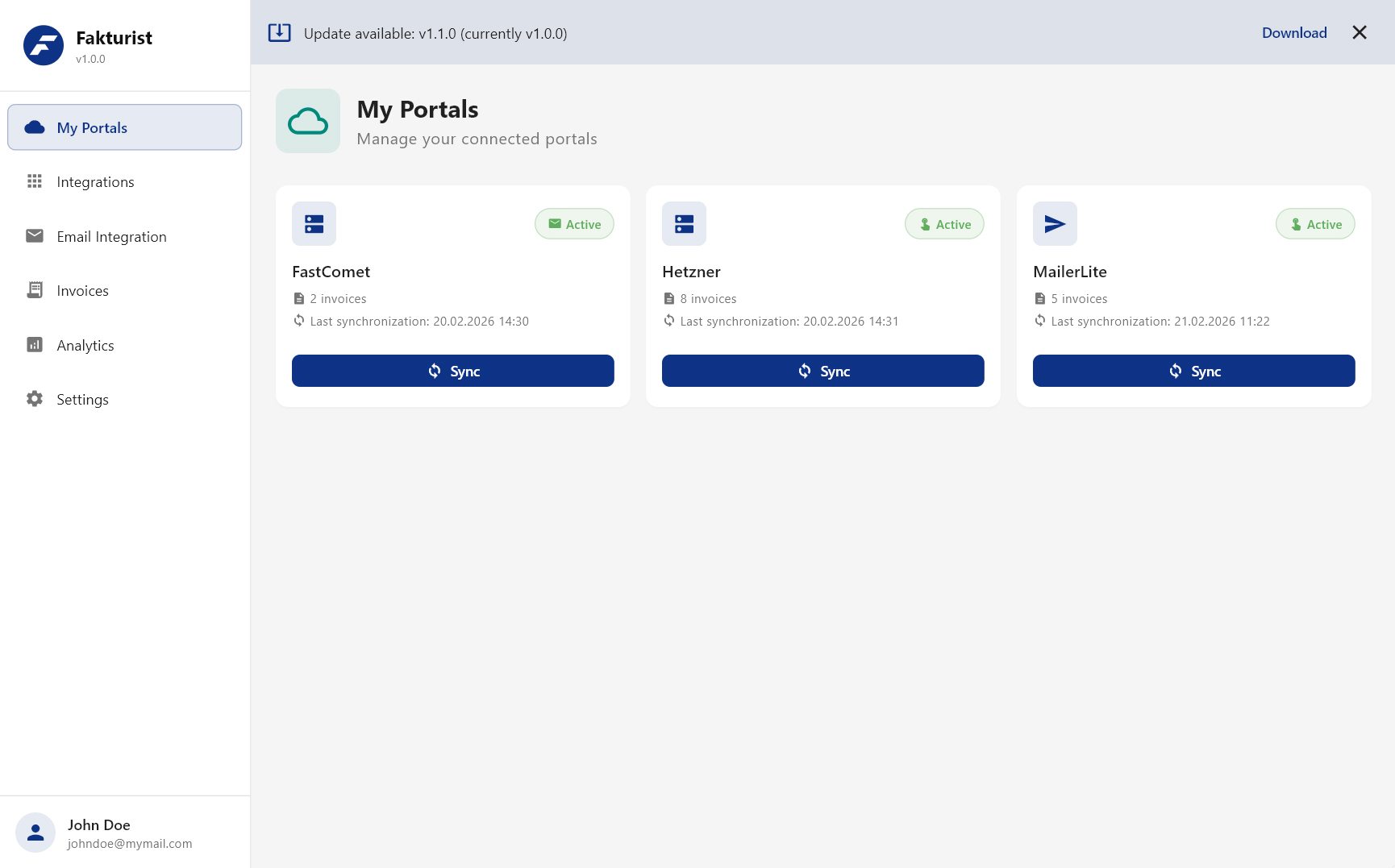Click the Settings gear icon in sidebar
This screenshot has width=1395, height=868.
tap(35, 399)
